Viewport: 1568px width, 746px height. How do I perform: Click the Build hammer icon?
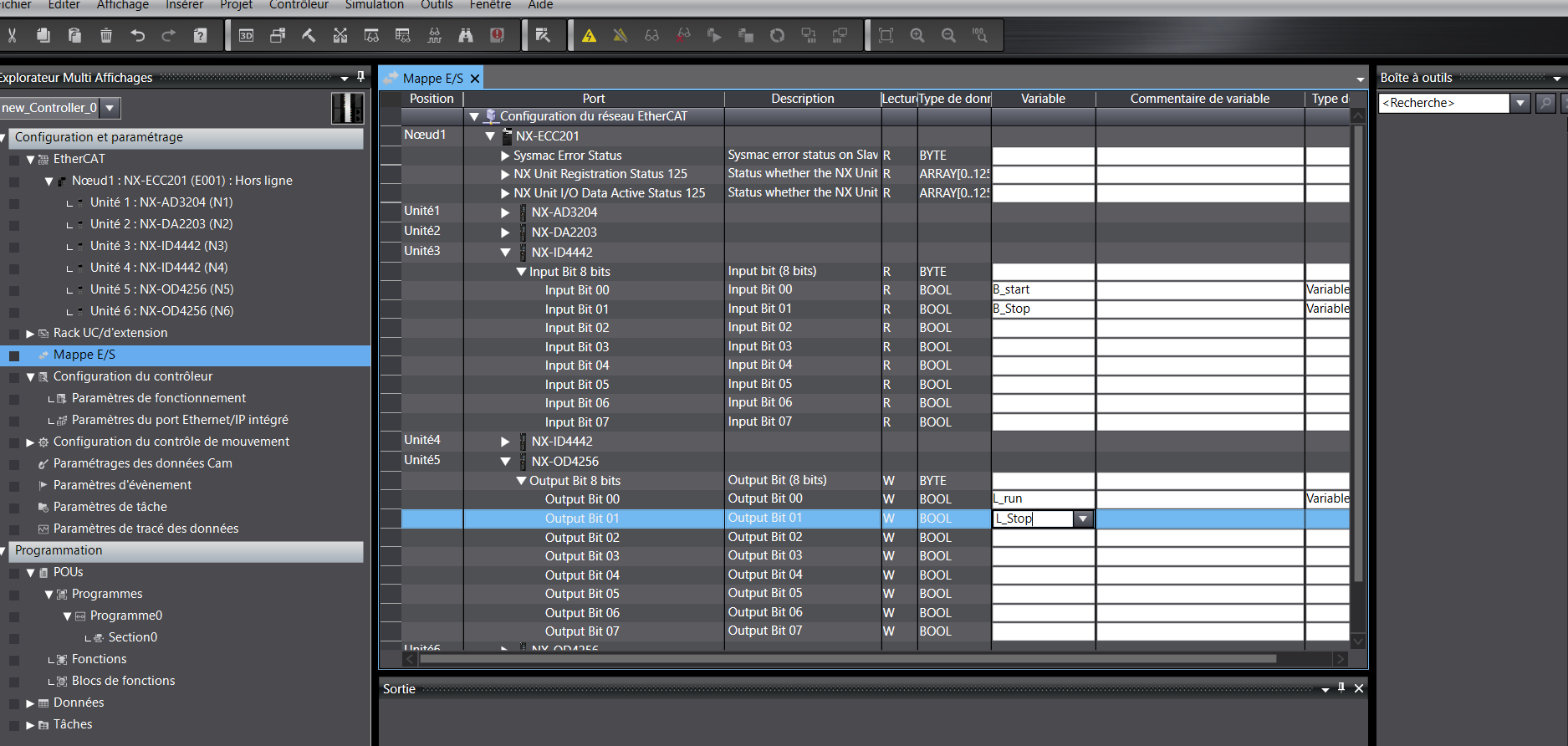point(309,35)
